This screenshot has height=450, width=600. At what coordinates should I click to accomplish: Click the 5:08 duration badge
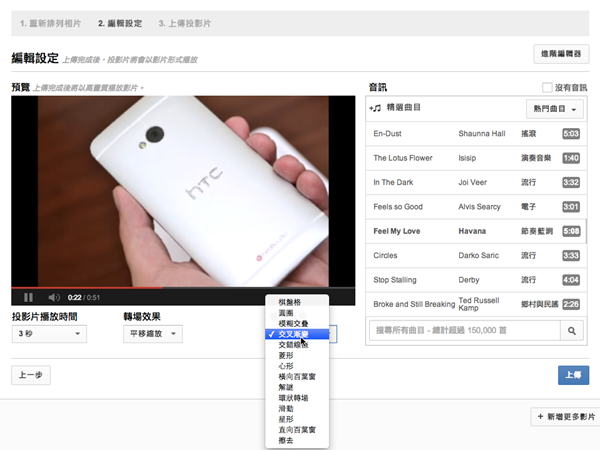tap(571, 231)
